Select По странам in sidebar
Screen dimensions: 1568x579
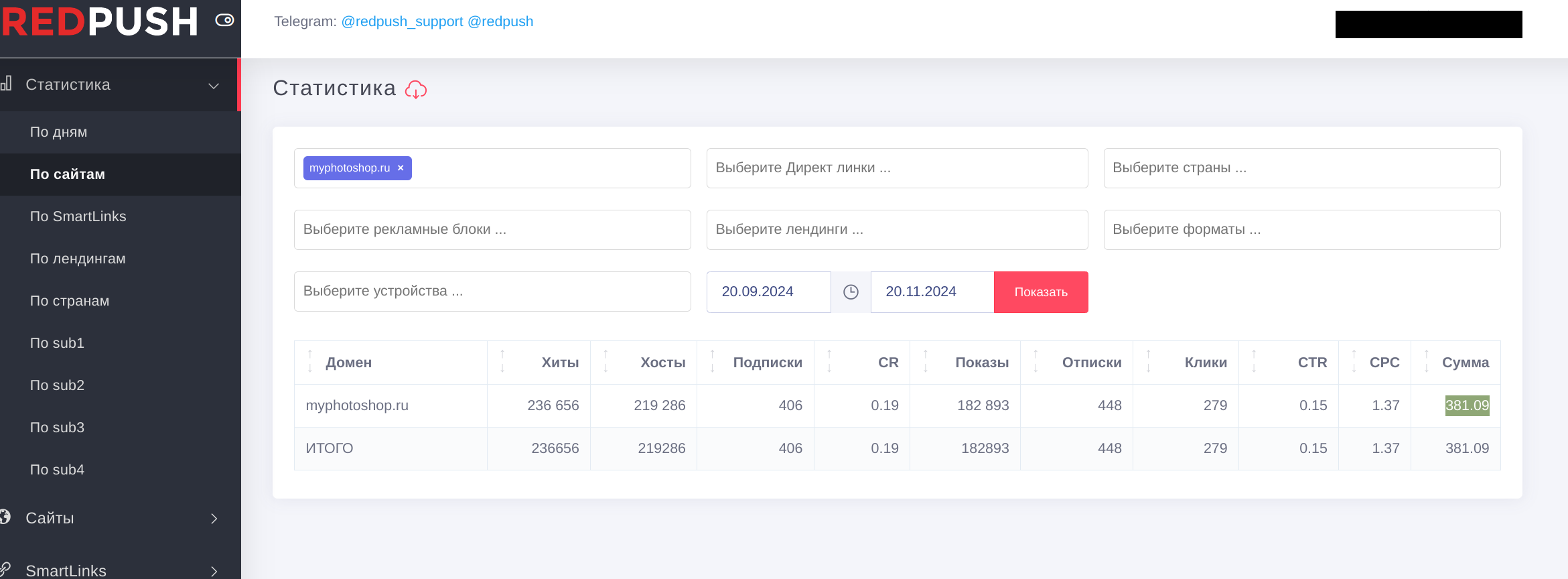70,301
